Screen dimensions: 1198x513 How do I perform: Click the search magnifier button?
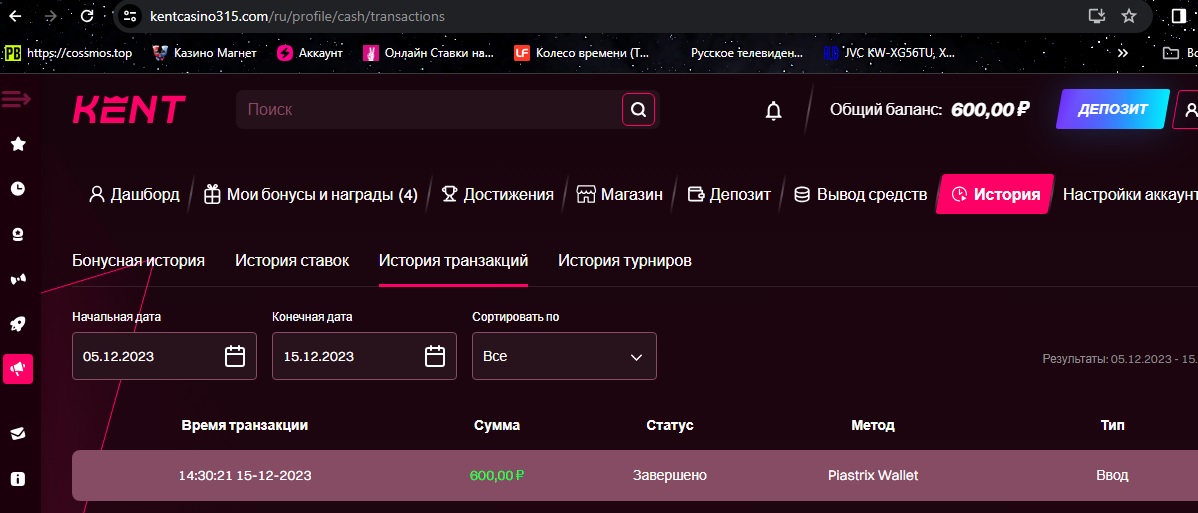click(x=638, y=109)
